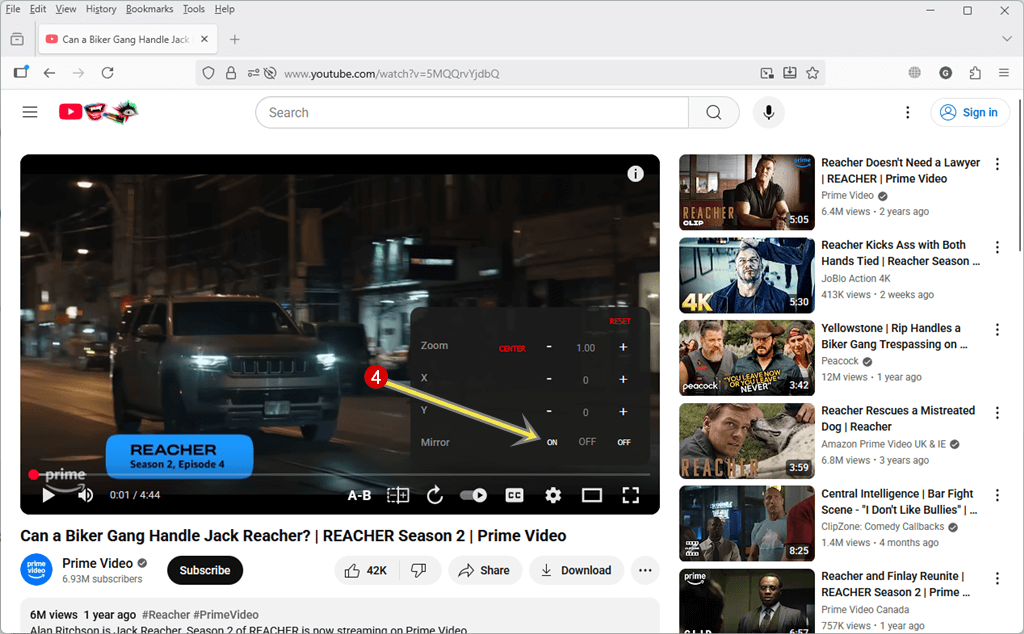Open Tools menu

point(193,9)
